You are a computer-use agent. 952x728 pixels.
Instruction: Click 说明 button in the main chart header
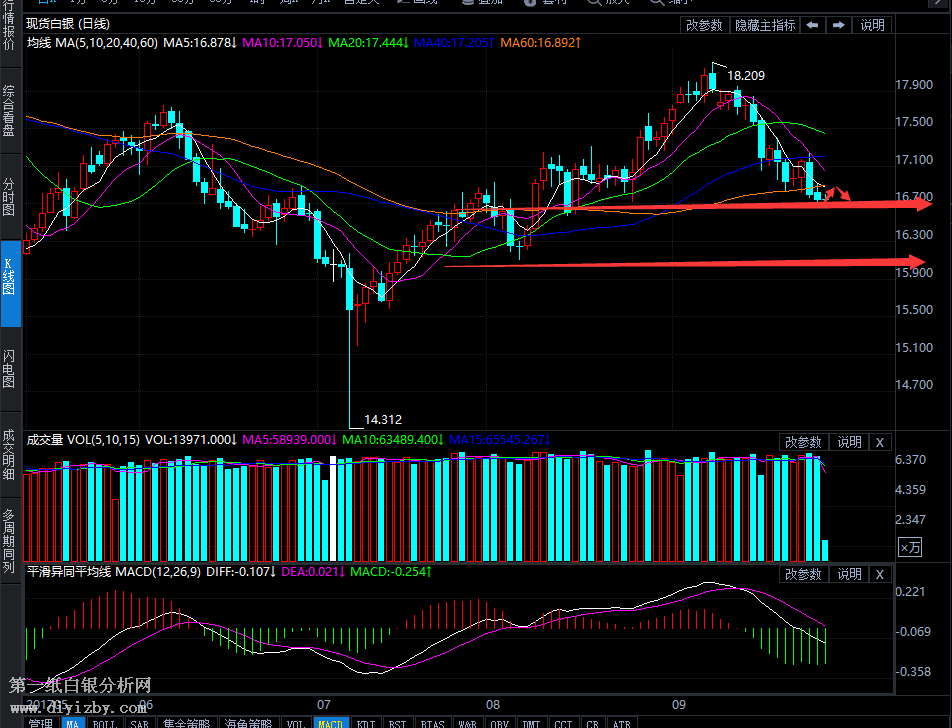pos(872,25)
